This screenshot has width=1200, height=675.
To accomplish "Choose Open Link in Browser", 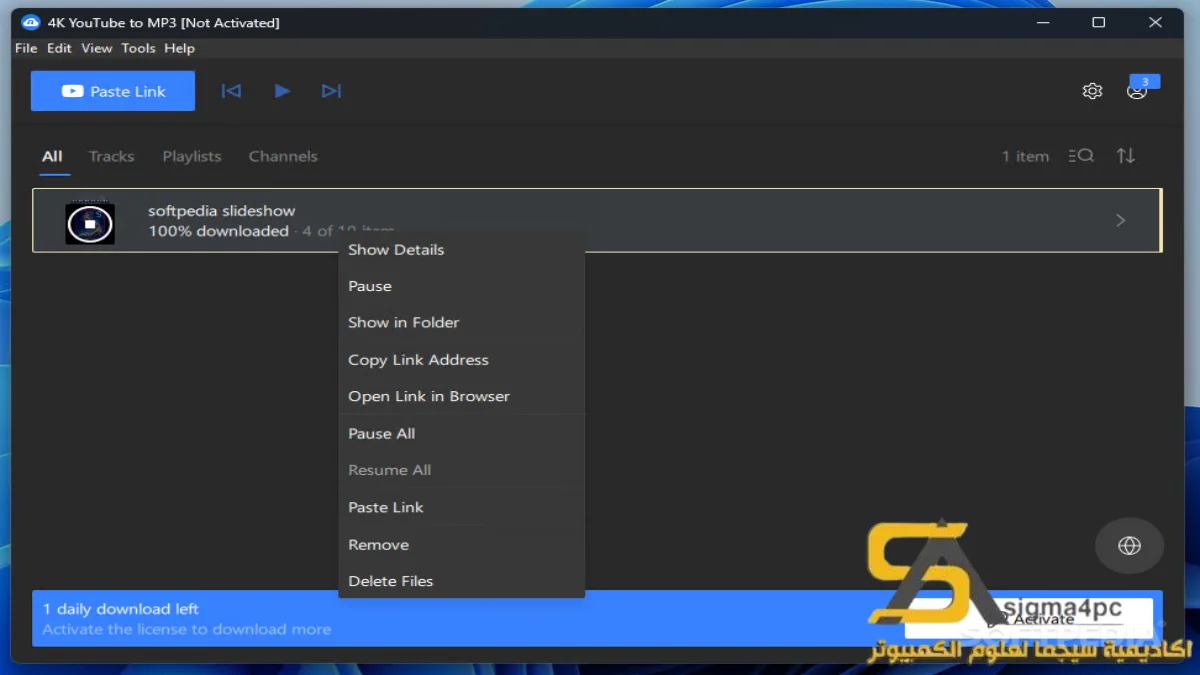I will click(x=461, y=396).
